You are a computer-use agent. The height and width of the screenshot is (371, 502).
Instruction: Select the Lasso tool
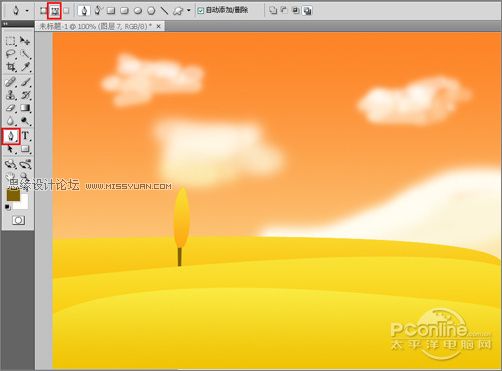click(x=10, y=54)
